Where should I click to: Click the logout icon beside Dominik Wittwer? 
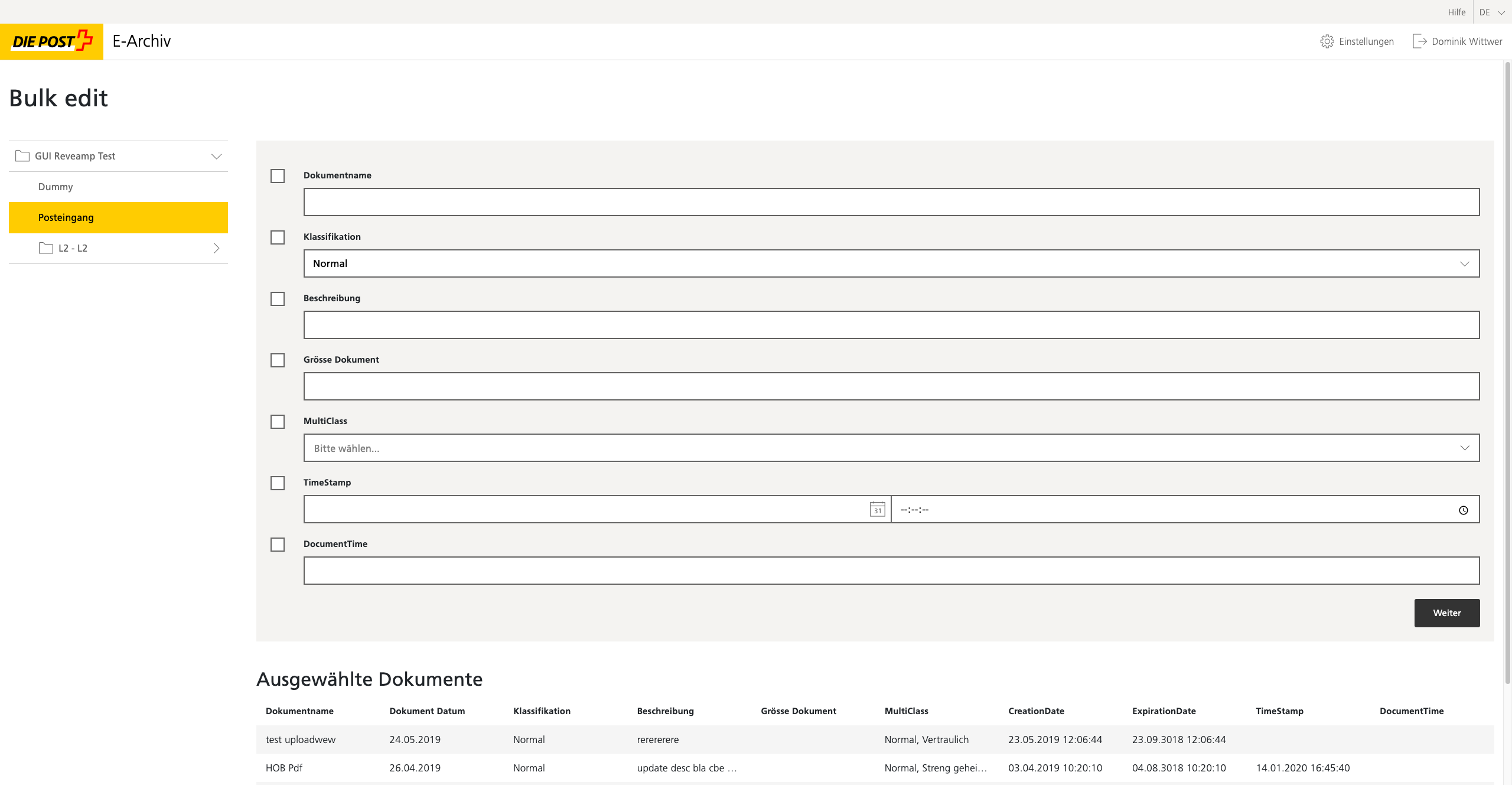click(x=1419, y=41)
